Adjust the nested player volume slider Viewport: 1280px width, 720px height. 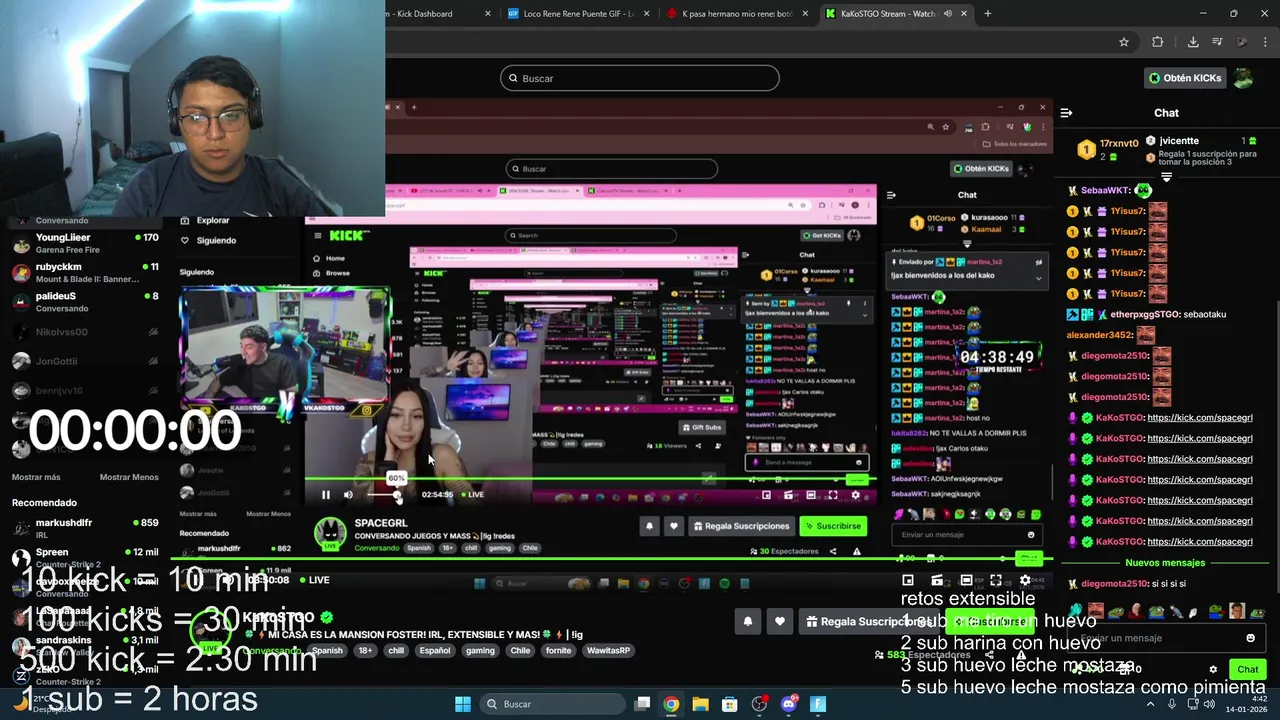(384, 495)
